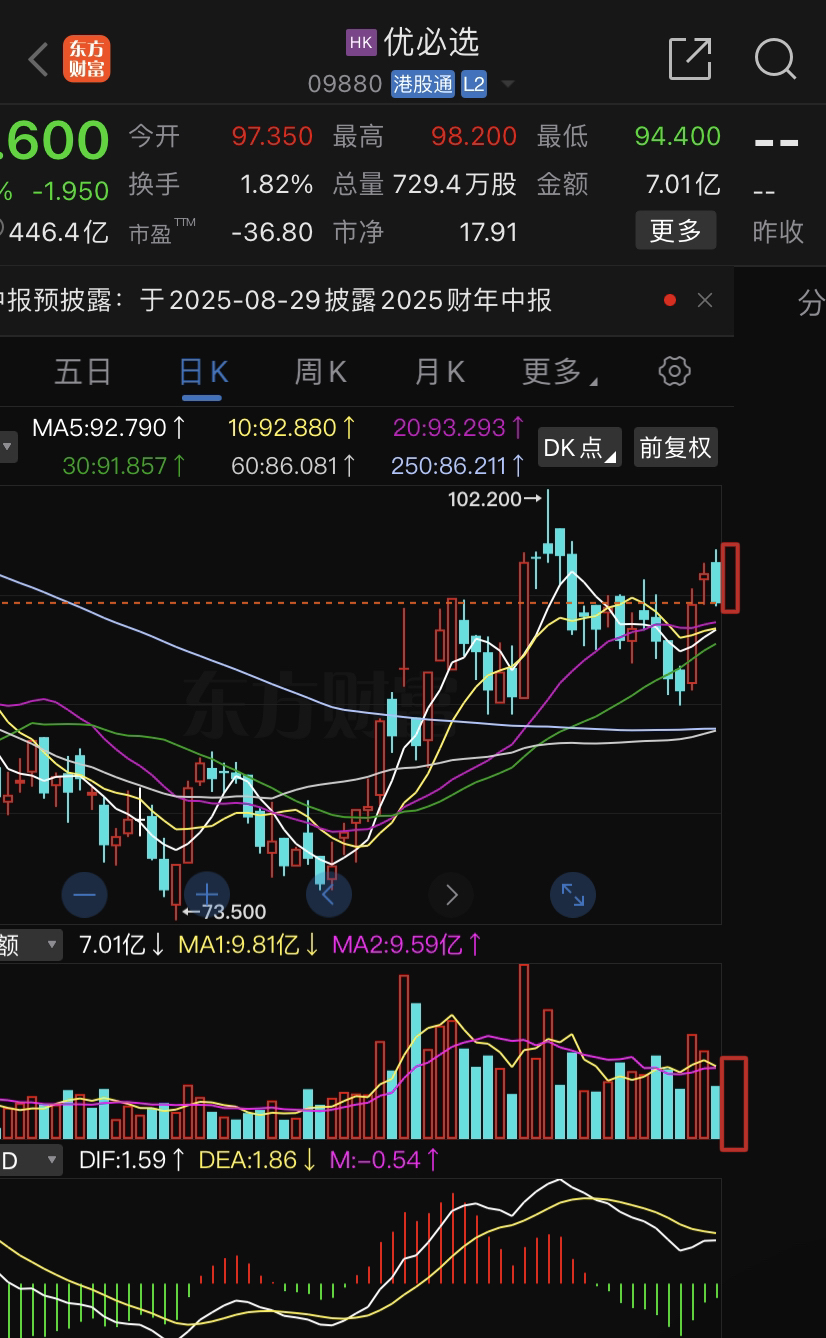Tap MACD DEA:1.86 label
The height and width of the screenshot is (1338, 826).
tap(259, 1160)
